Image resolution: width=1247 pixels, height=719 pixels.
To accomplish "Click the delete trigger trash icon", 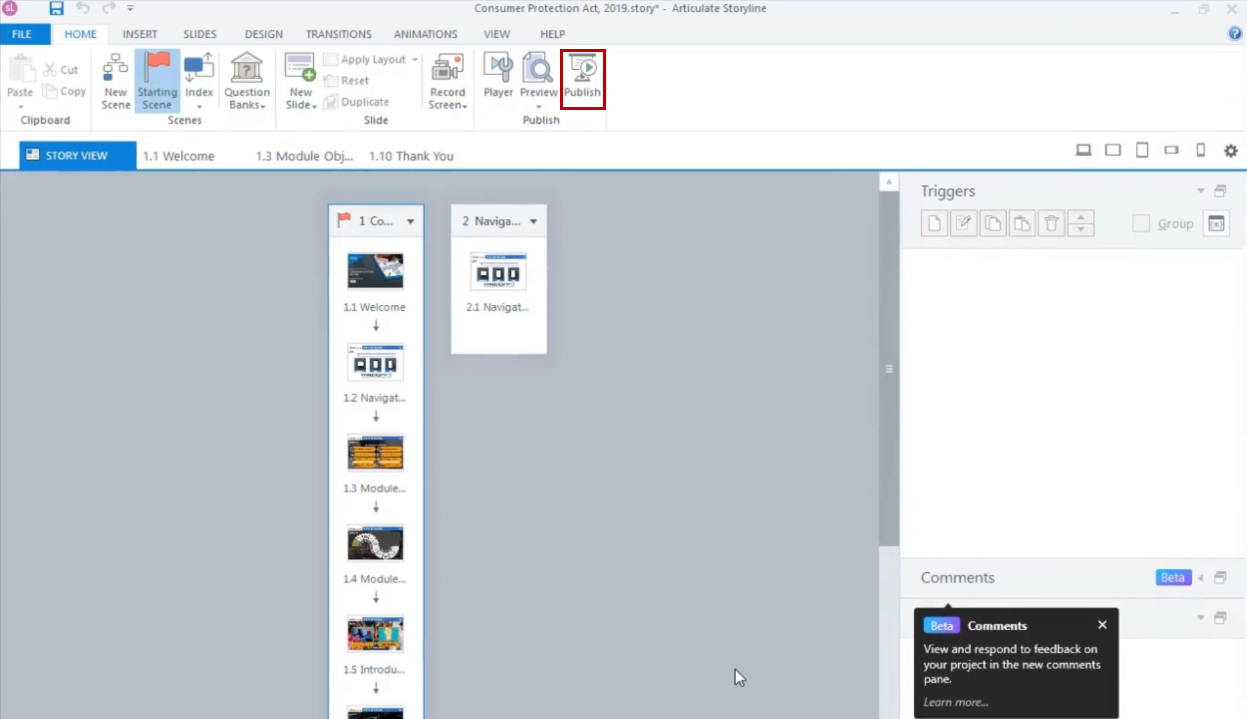I will click(x=1051, y=223).
